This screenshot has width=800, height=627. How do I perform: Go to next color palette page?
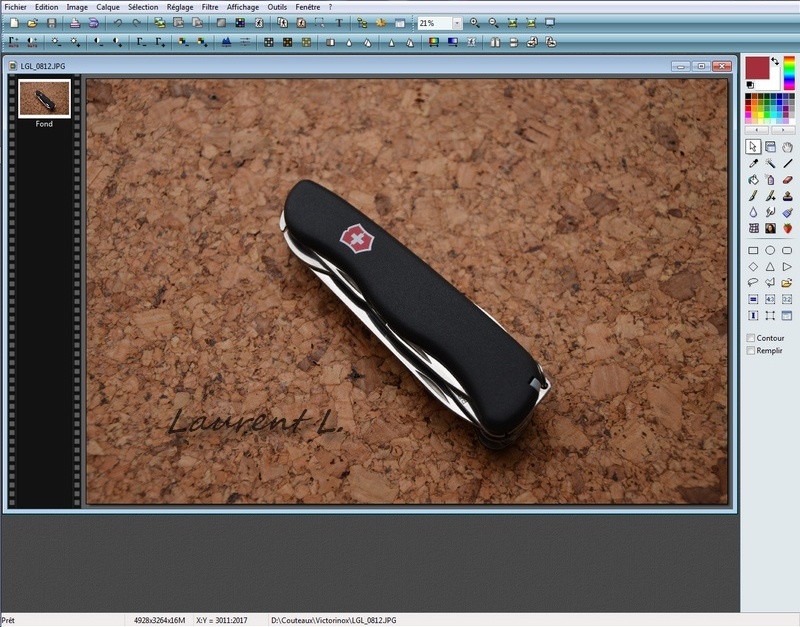click(x=783, y=130)
